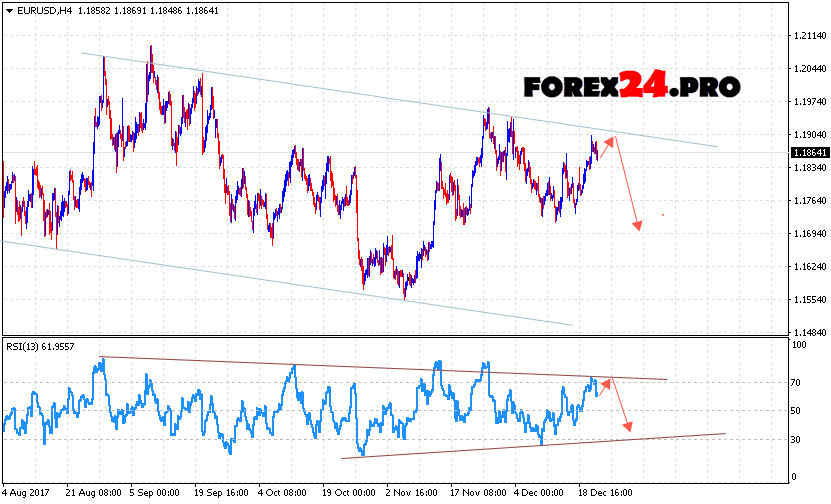831x504 pixels.
Task: Select the RSI lower rising support line
Action: 530,446
